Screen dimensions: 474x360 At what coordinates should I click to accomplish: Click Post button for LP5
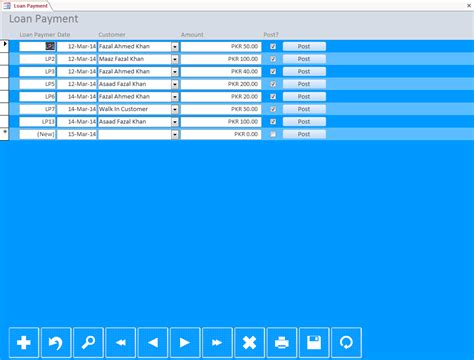(304, 84)
